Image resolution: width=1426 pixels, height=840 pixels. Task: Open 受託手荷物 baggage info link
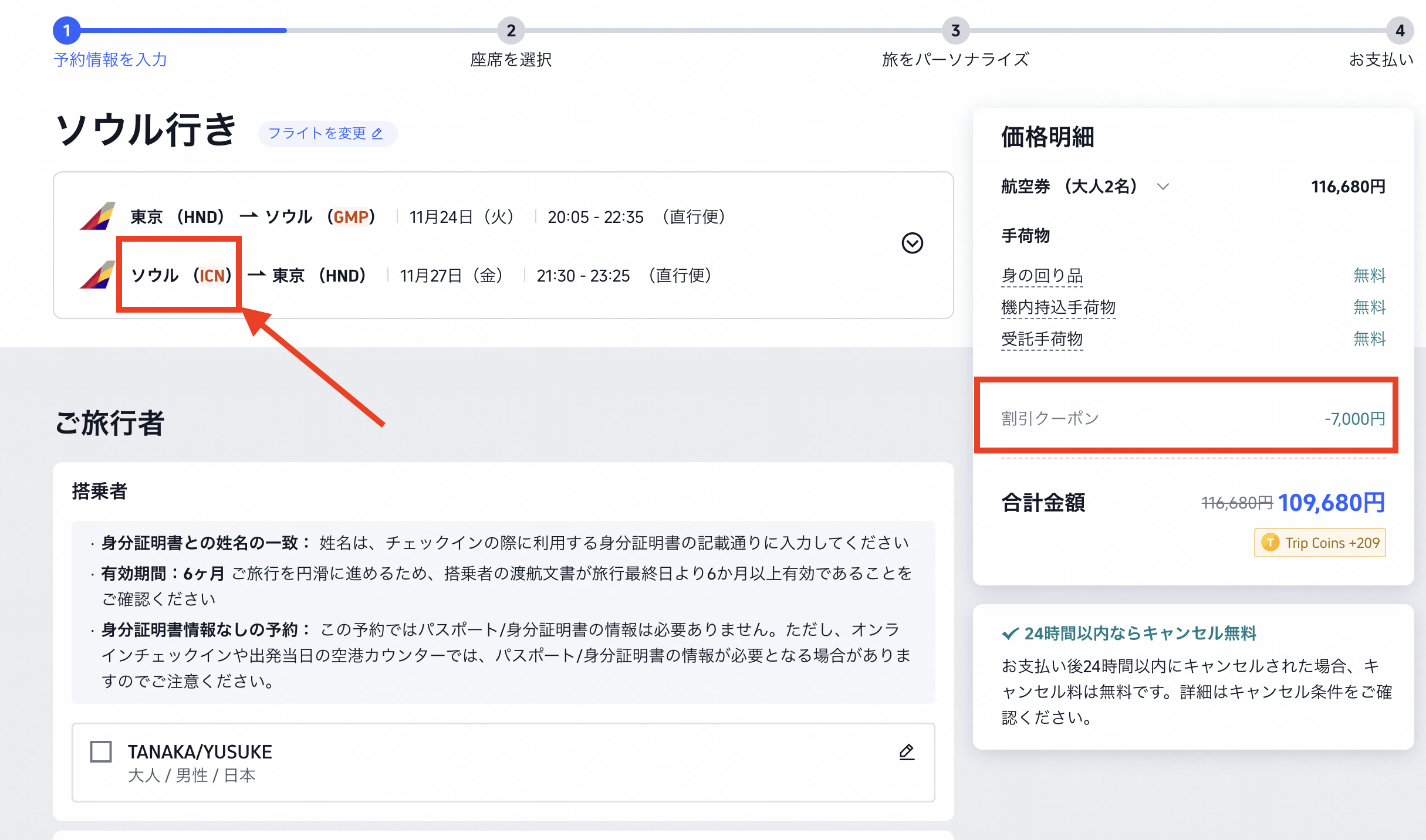(x=1042, y=338)
